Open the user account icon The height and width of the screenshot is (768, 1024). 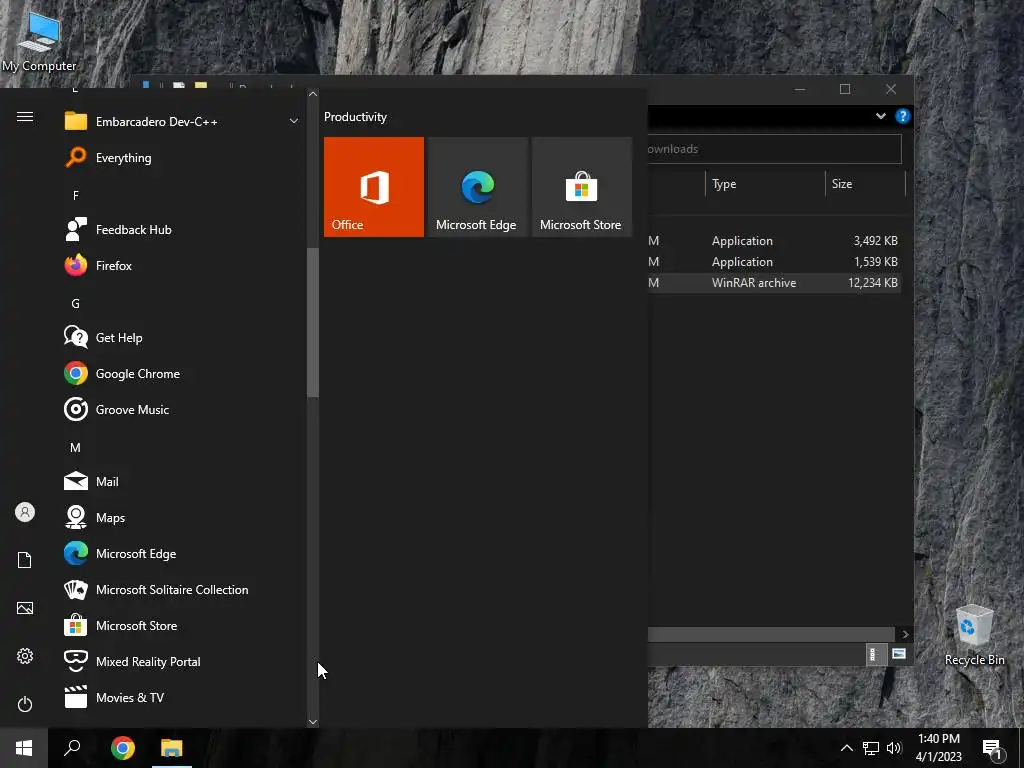(x=25, y=512)
